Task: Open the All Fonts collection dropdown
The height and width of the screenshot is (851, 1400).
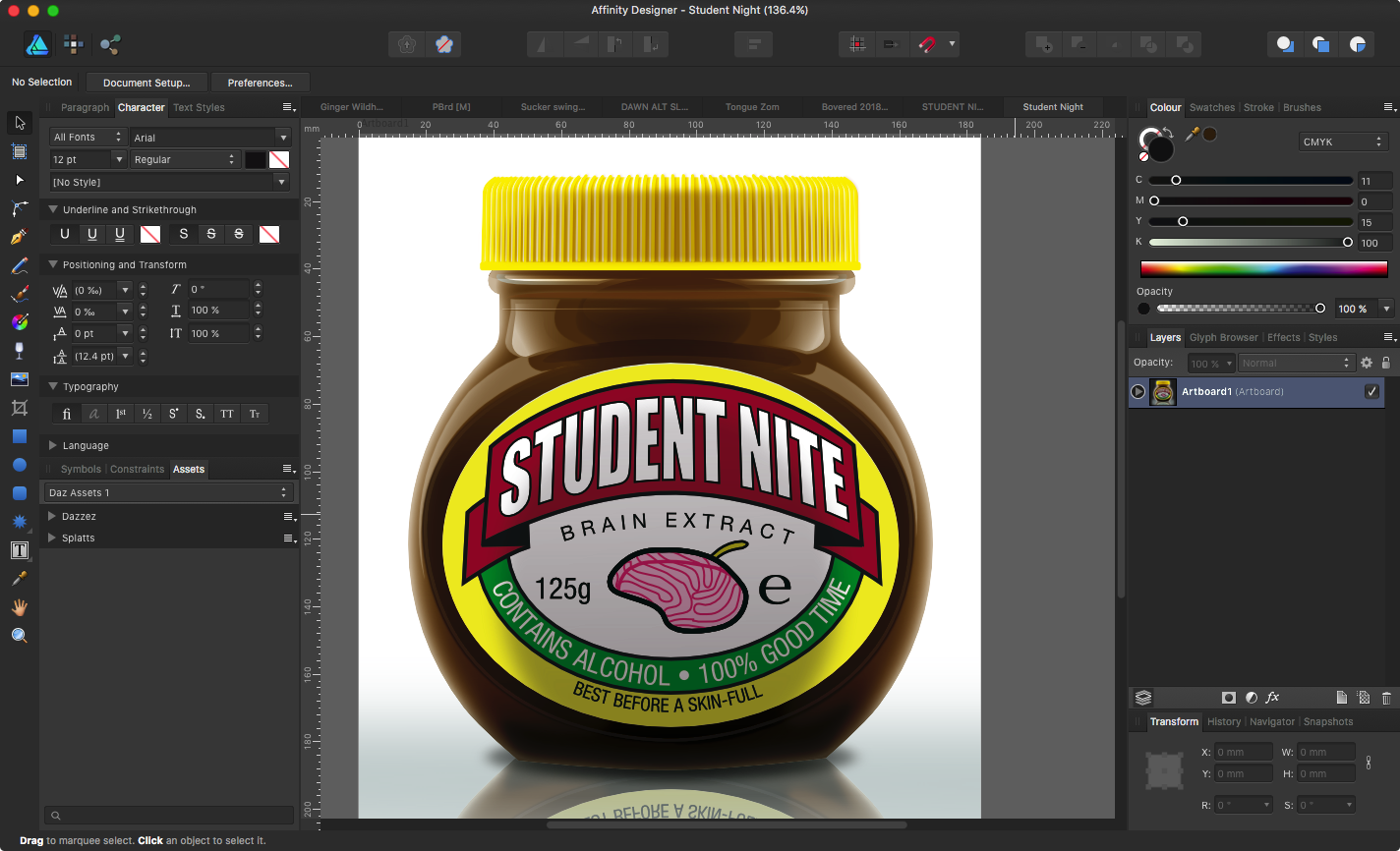Action: pyautogui.click(x=87, y=138)
